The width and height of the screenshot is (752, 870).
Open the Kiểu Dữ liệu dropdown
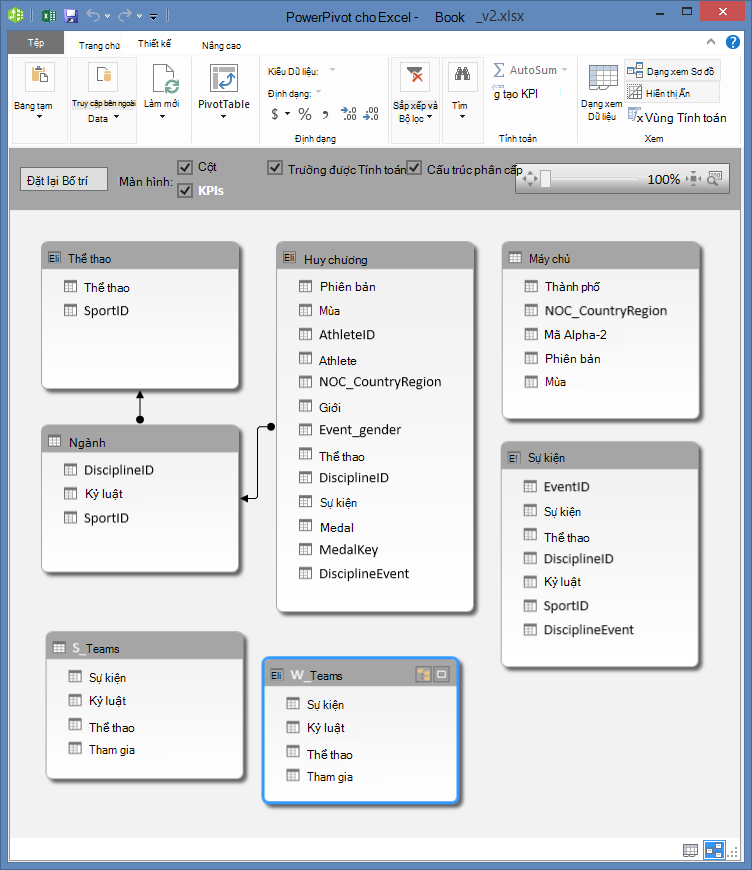pos(332,70)
